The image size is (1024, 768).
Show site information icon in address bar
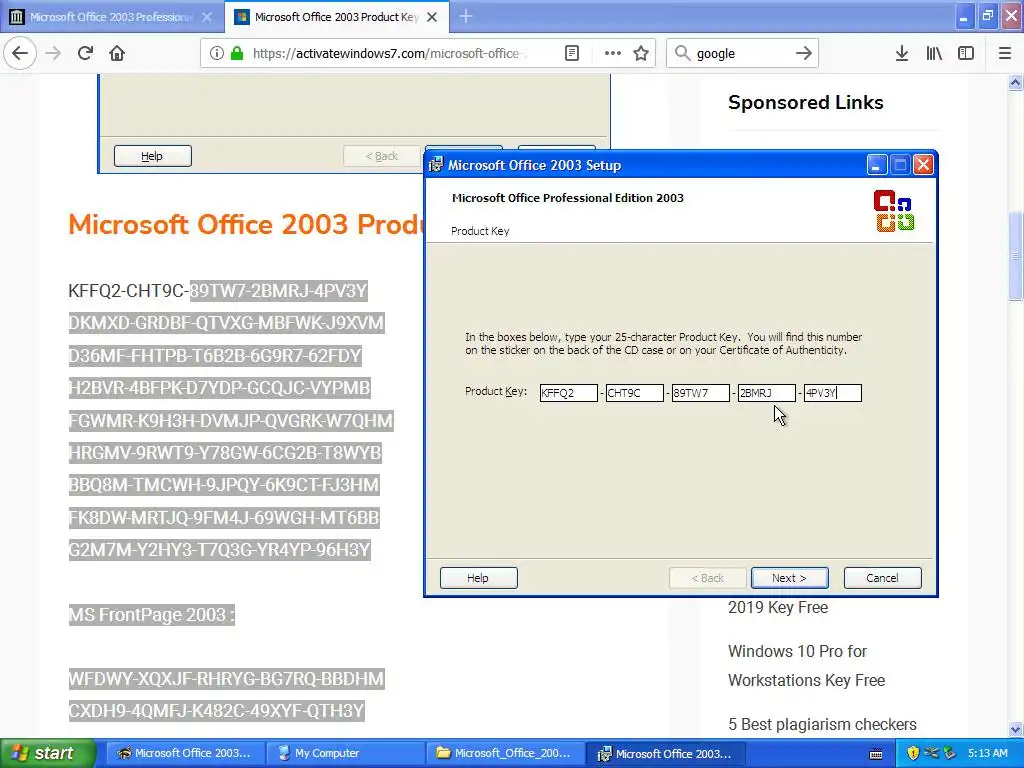click(x=217, y=54)
